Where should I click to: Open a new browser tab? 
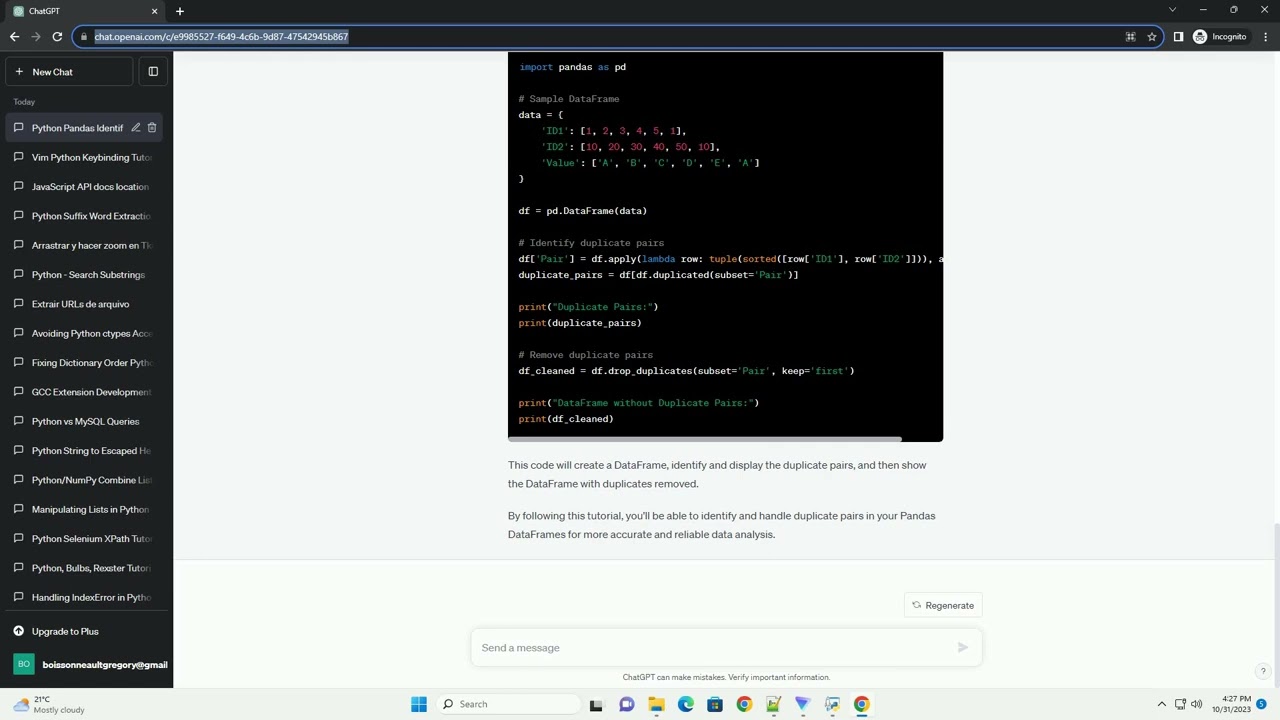pyautogui.click(x=180, y=11)
